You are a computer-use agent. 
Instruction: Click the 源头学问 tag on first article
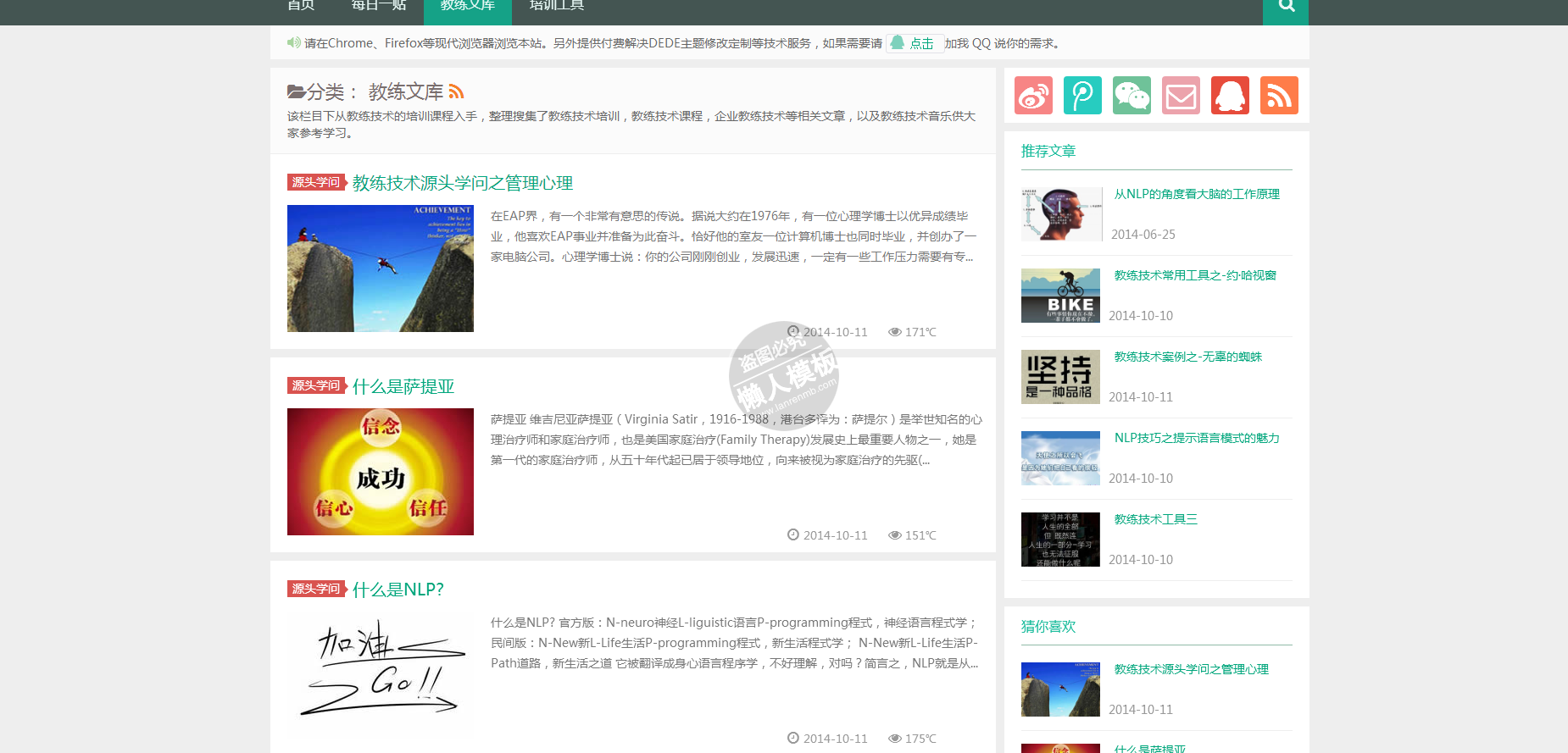tap(316, 182)
